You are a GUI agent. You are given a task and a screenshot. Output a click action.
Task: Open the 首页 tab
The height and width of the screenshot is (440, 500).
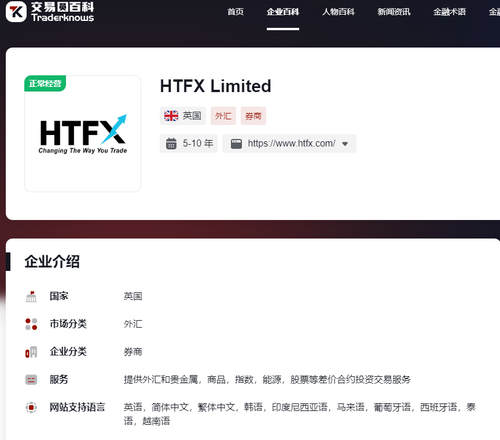pos(236,12)
